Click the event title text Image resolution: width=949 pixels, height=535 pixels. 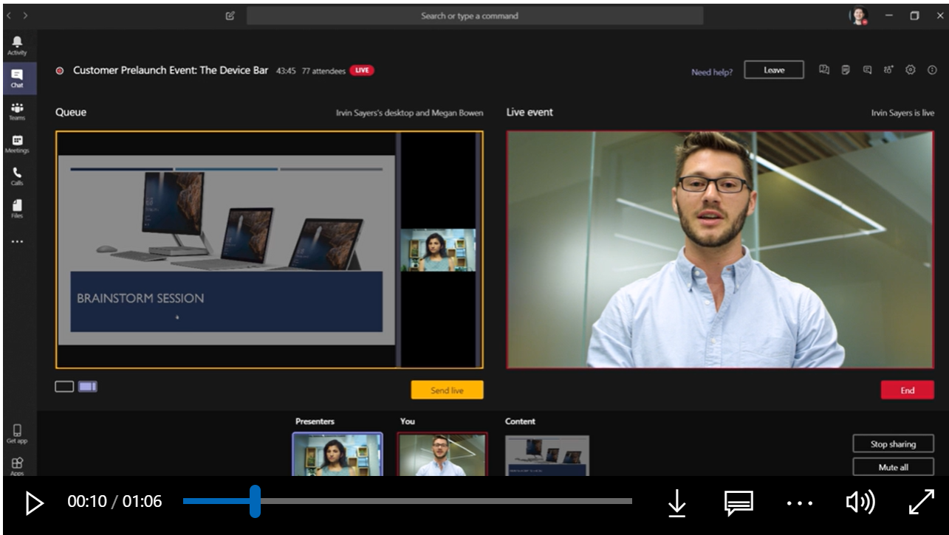pos(171,70)
